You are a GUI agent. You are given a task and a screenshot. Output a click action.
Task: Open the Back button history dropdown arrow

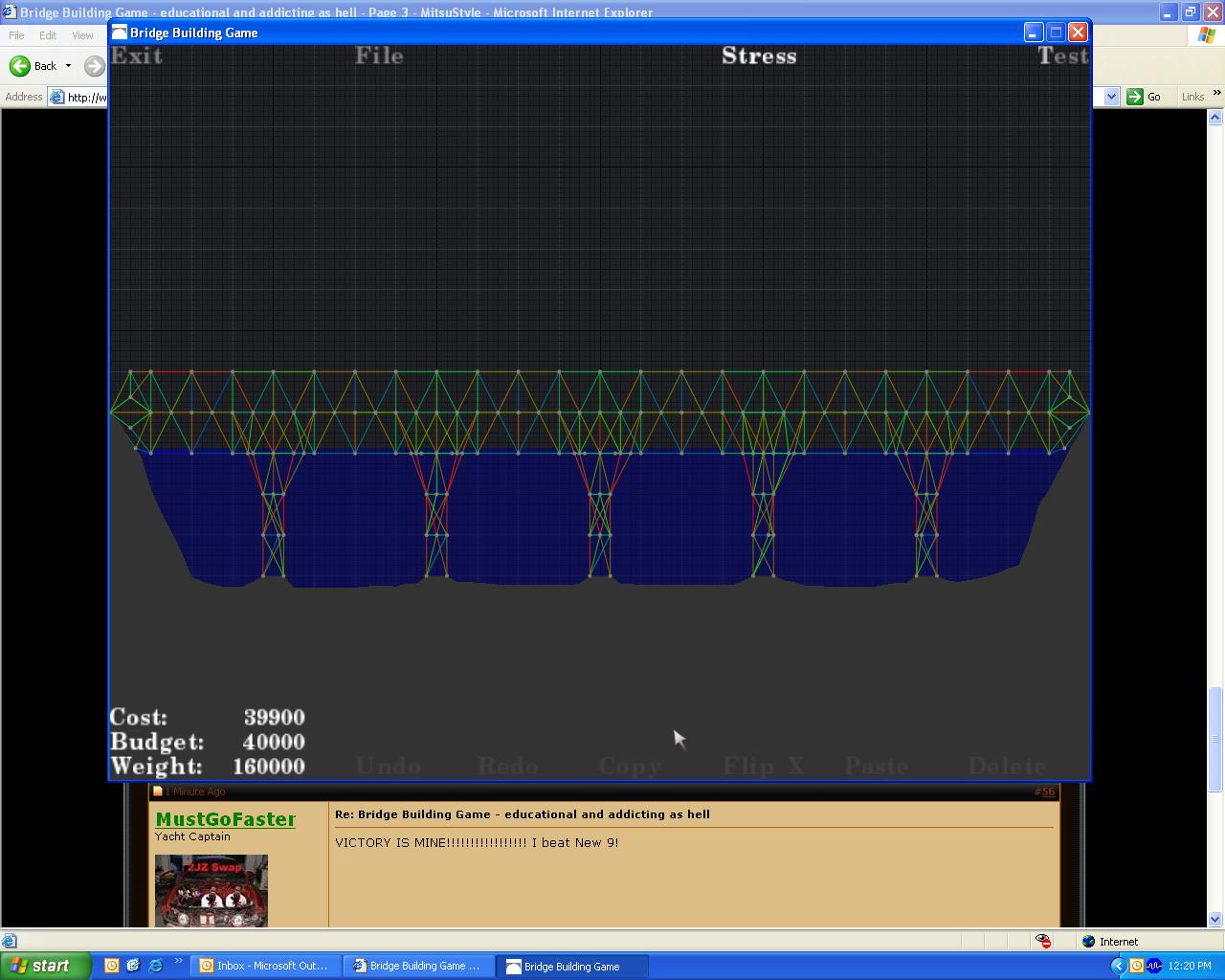click(68, 66)
